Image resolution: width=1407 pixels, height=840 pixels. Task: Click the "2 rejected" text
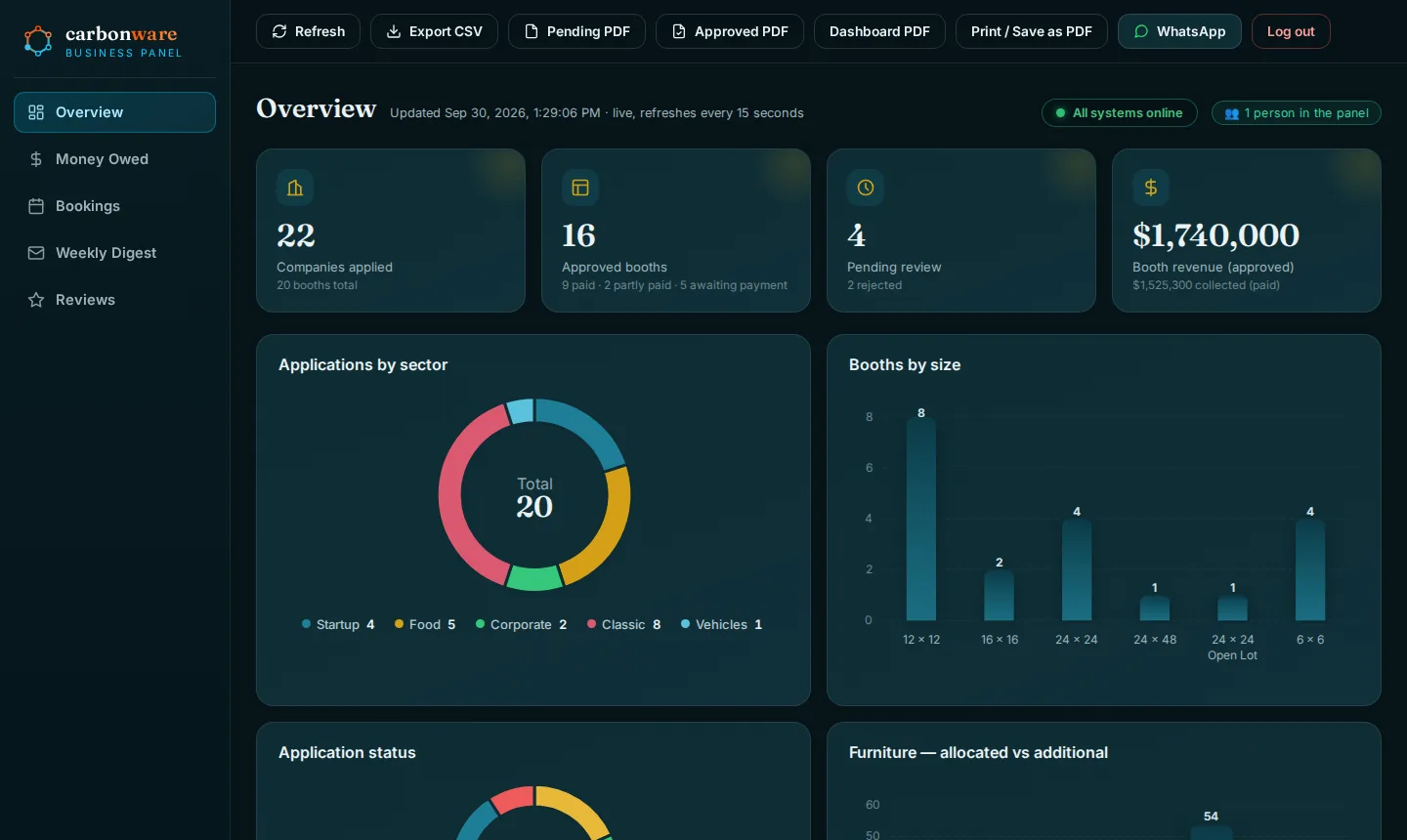click(874, 285)
